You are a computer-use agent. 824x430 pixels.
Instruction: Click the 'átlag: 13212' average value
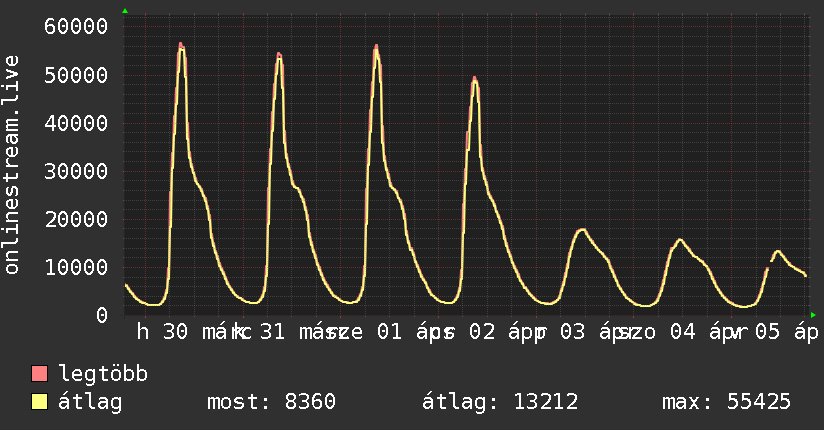tap(500, 402)
